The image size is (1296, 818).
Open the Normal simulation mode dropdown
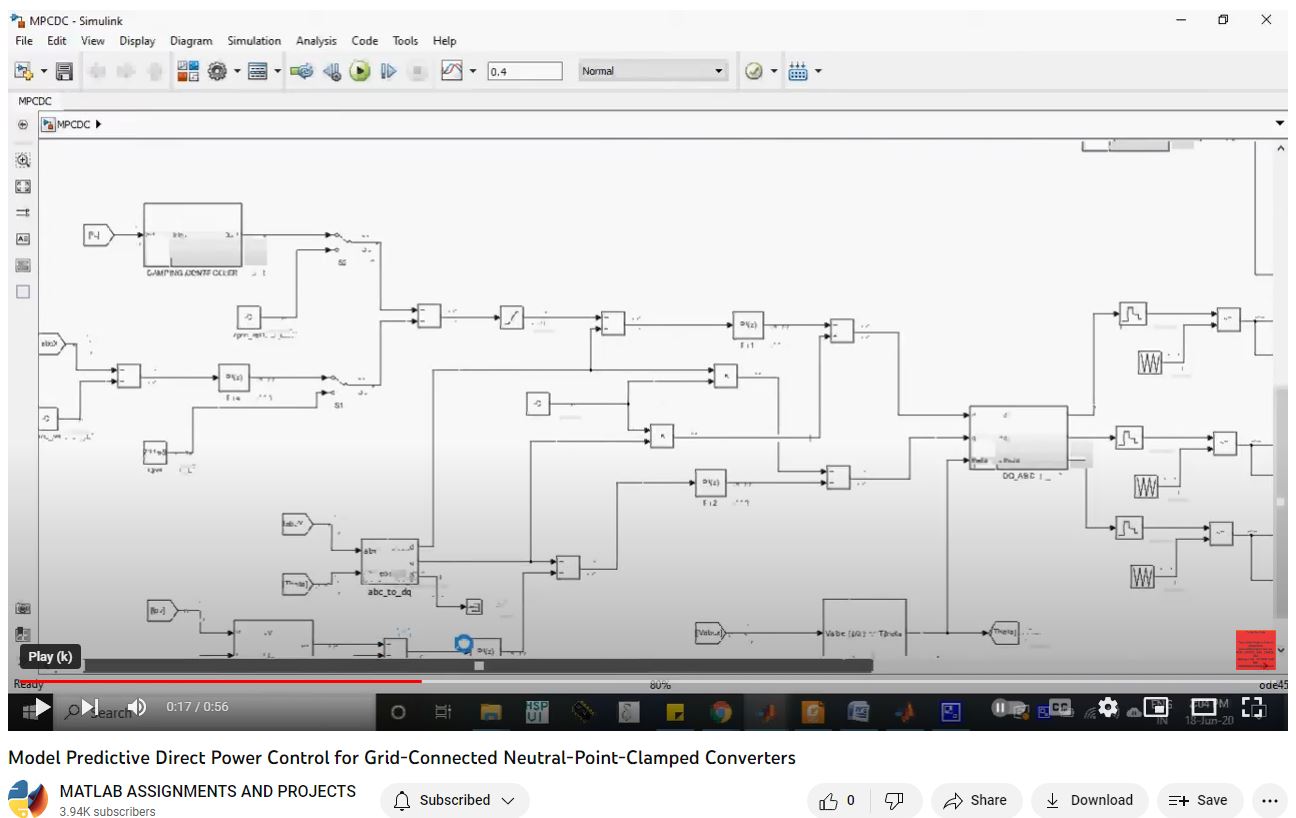[652, 71]
